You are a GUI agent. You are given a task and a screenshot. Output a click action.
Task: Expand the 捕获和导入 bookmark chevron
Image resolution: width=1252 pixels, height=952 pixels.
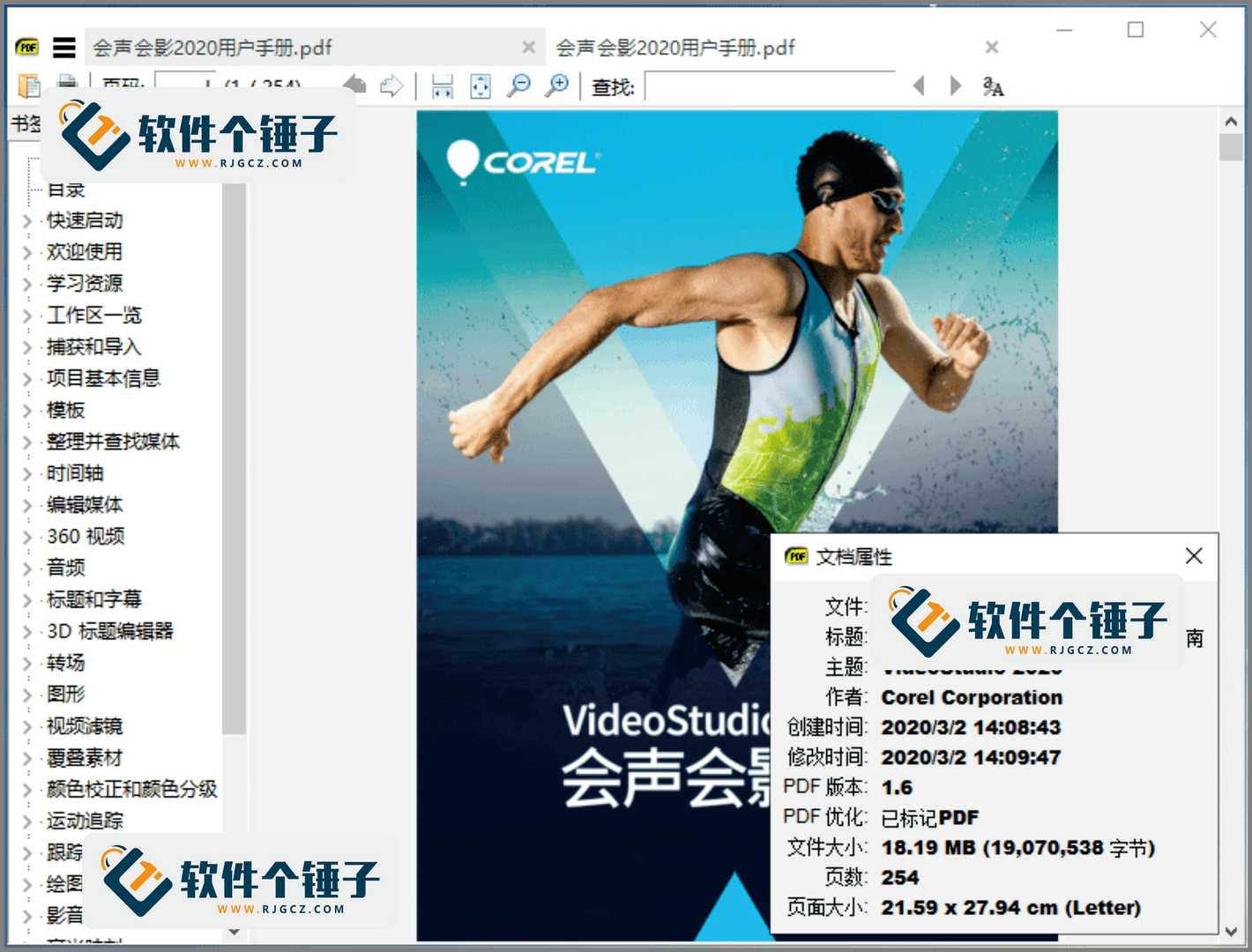27,348
